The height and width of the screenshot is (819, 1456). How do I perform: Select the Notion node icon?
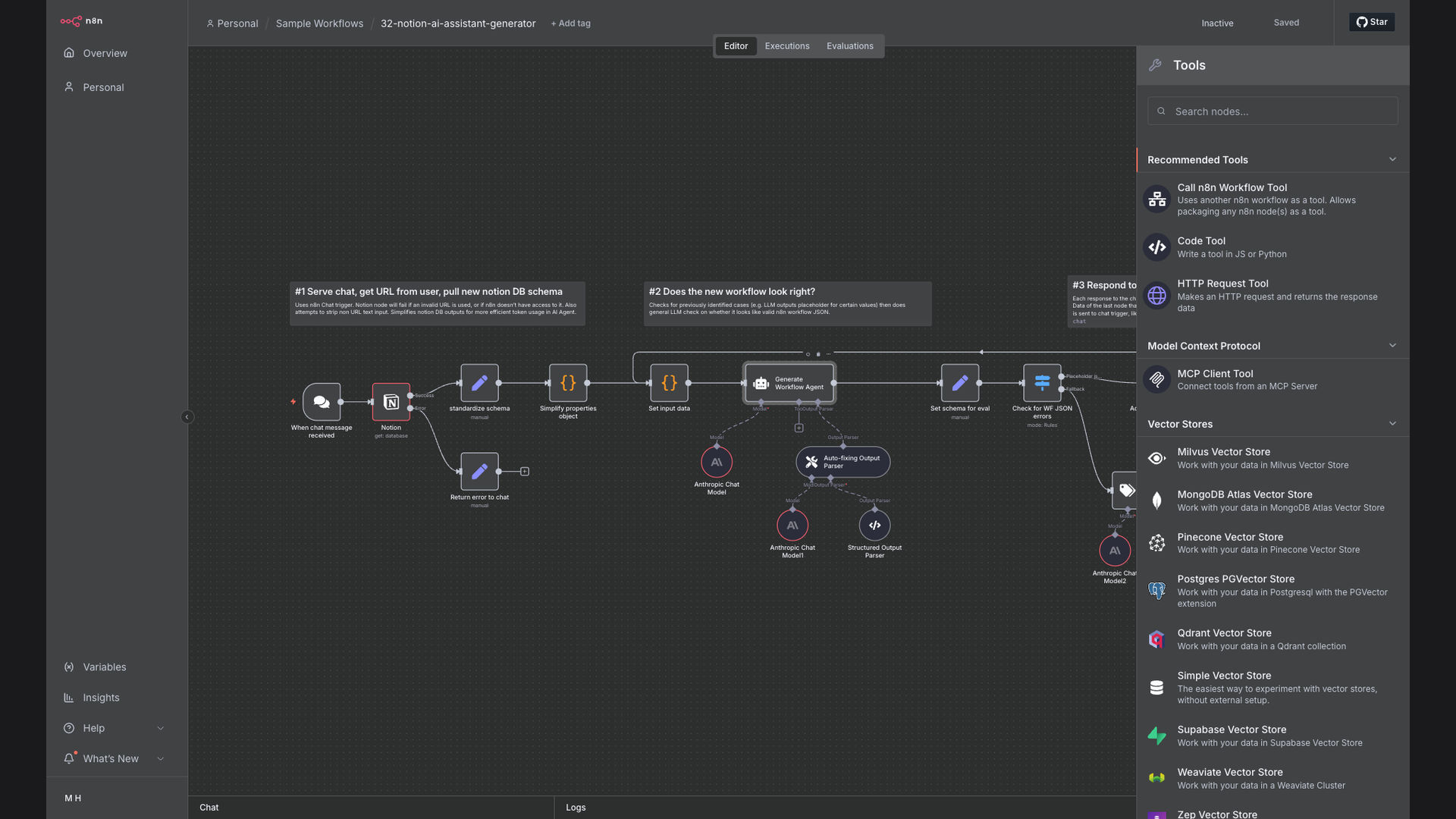click(391, 402)
